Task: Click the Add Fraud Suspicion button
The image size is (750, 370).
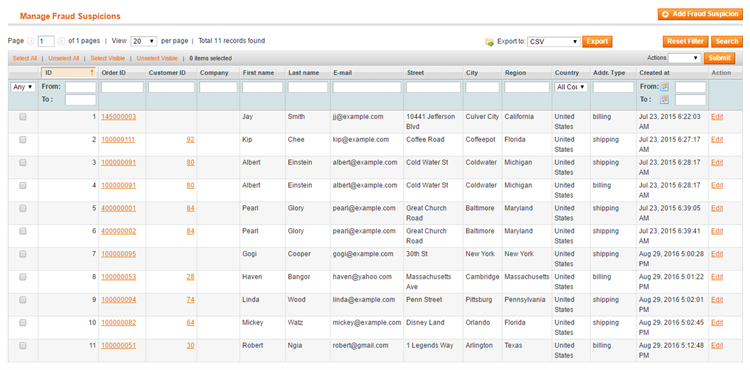Action: [700, 14]
